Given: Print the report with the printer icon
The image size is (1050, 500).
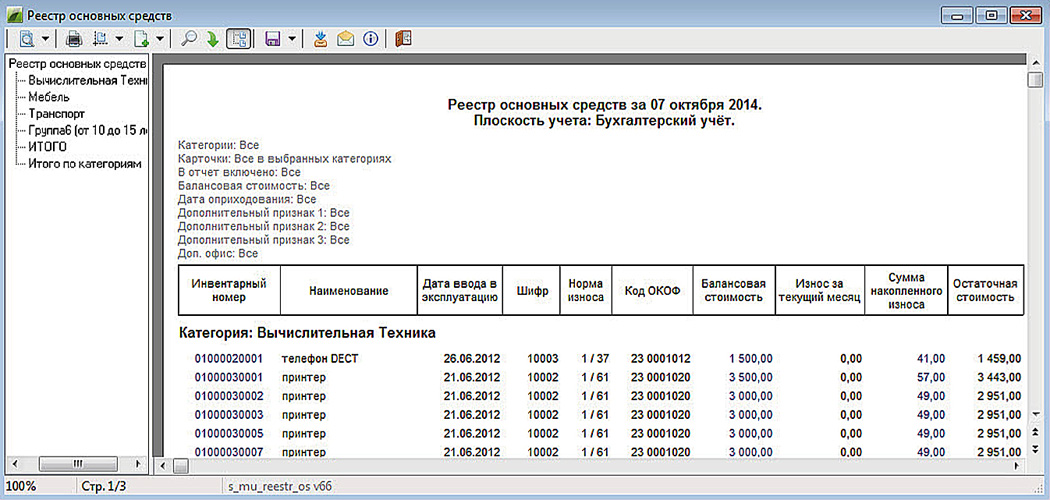Looking at the screenshot, I should [x=74, y=39].
